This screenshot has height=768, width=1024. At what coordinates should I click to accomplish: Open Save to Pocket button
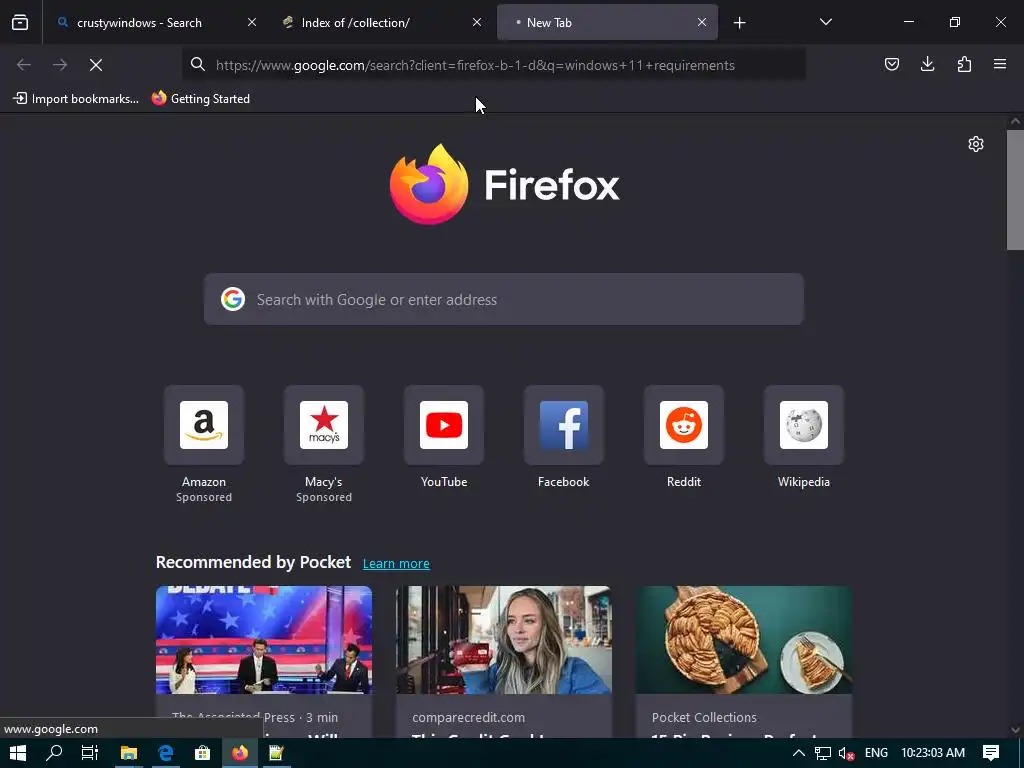tap(891, 64)
